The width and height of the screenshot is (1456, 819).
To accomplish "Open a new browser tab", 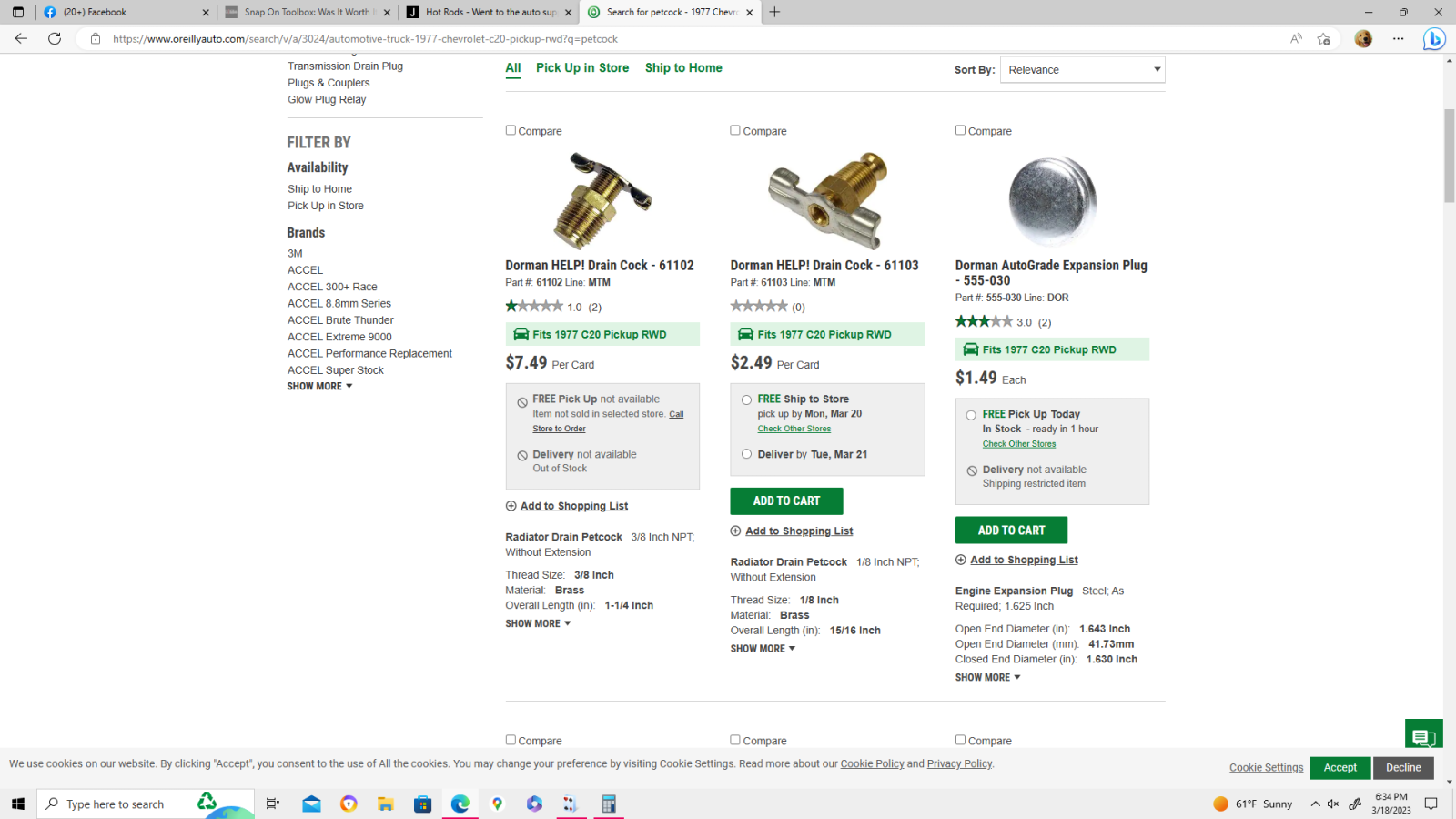I will (x=774, y=12).
